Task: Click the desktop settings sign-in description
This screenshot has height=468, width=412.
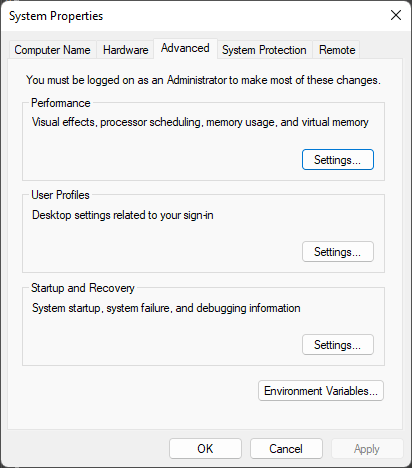Action: point(123,215)
